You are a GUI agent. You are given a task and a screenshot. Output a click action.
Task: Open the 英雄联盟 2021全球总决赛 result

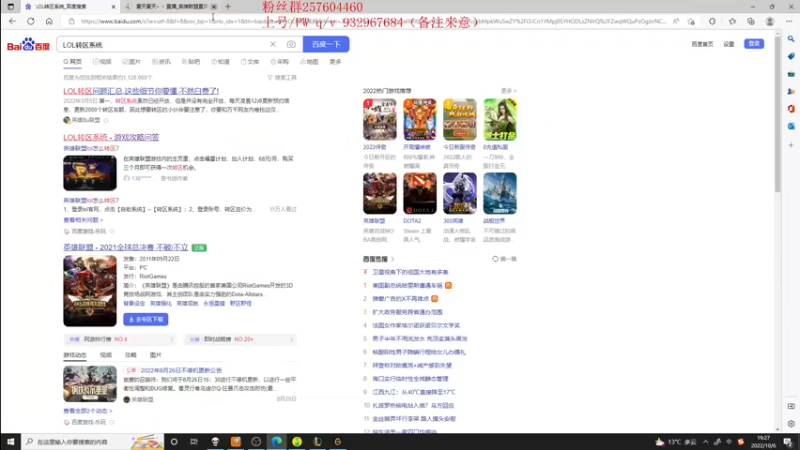click(126, 247)
